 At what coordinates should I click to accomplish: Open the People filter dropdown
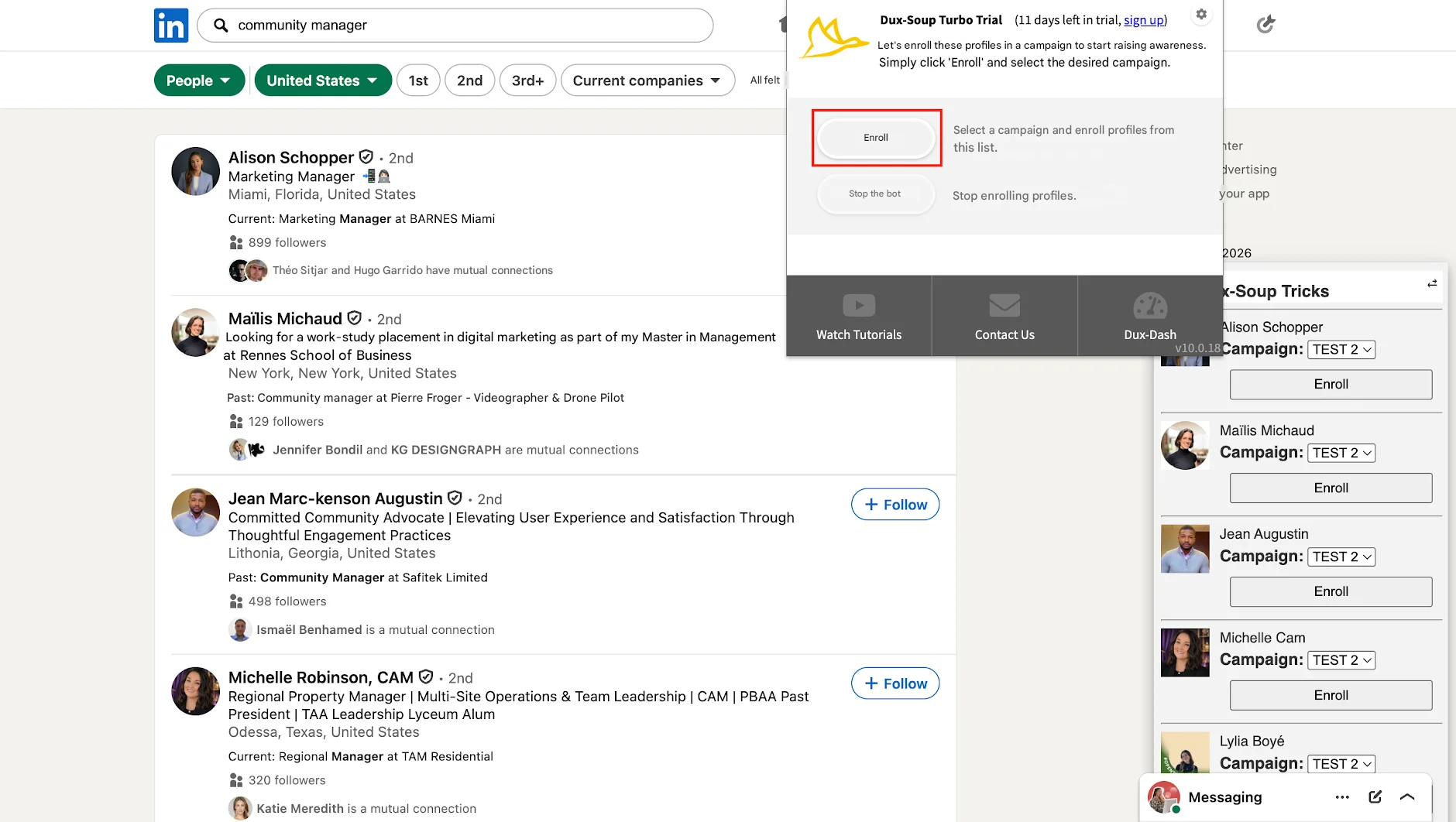point(199,80)
